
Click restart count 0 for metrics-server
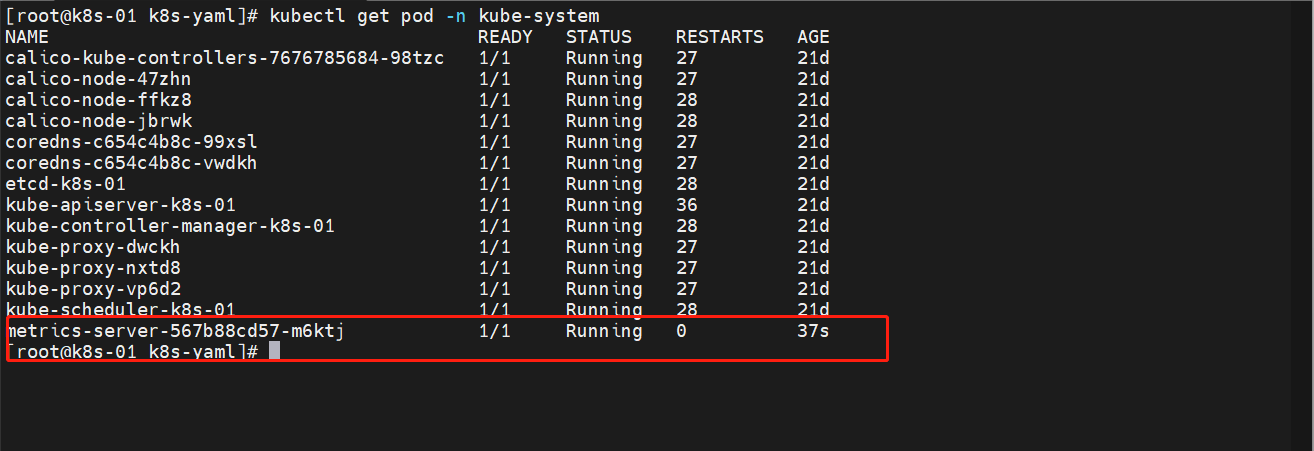click(x=681, y=331)
